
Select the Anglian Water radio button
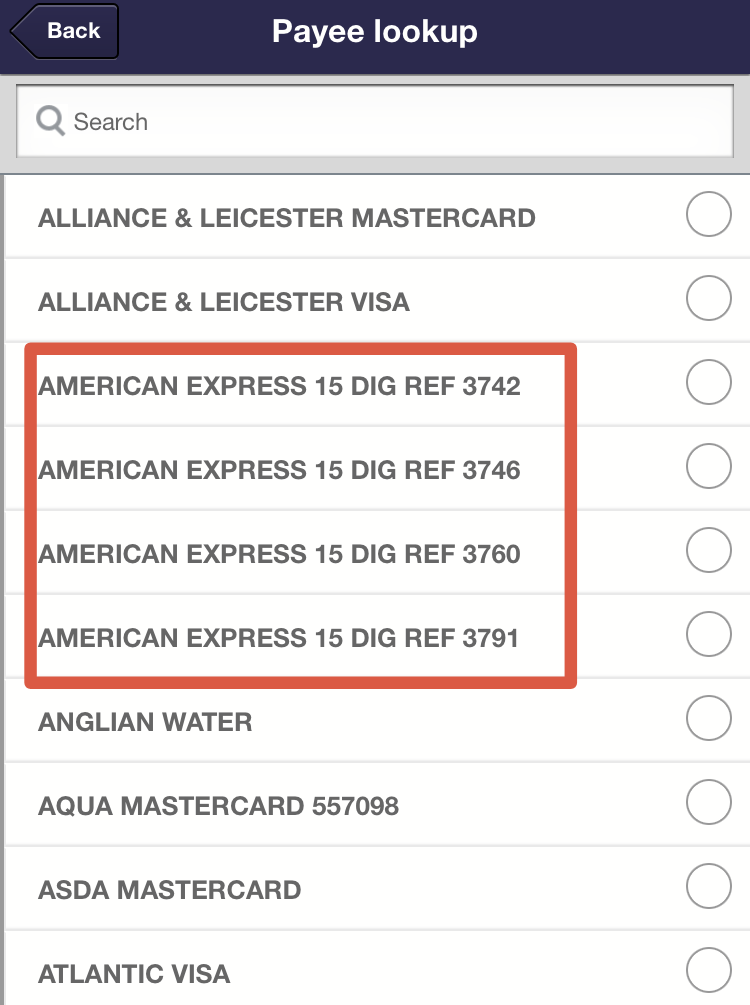click(x=709, y=721)
